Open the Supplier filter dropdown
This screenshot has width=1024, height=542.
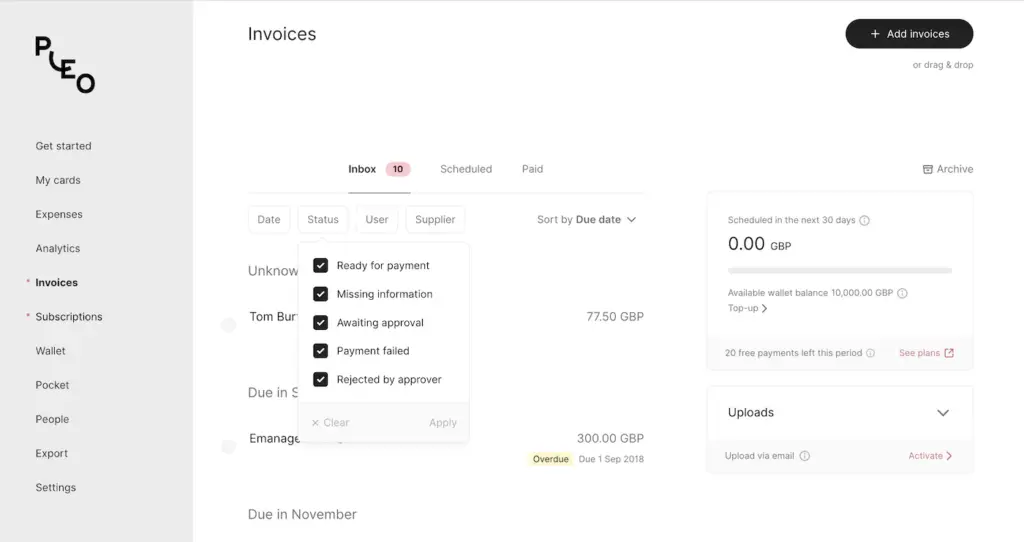tap(435, 220)
